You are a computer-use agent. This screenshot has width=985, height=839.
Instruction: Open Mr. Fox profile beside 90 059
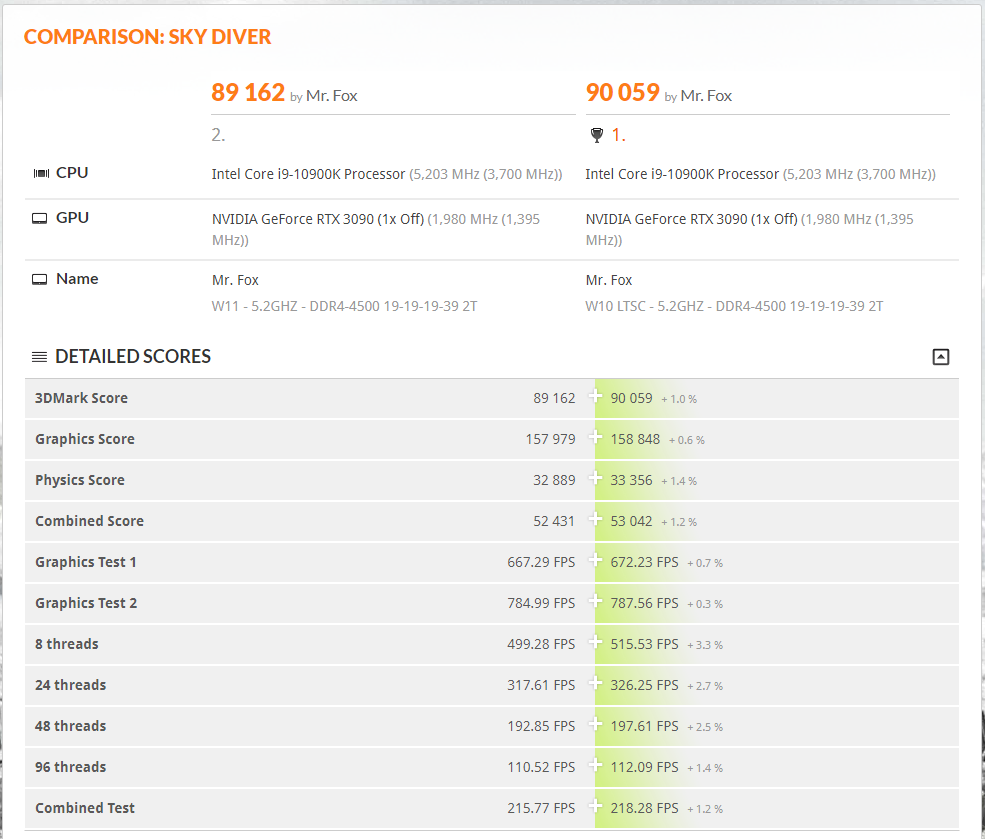pyautogui.click(x=706, y=95)
